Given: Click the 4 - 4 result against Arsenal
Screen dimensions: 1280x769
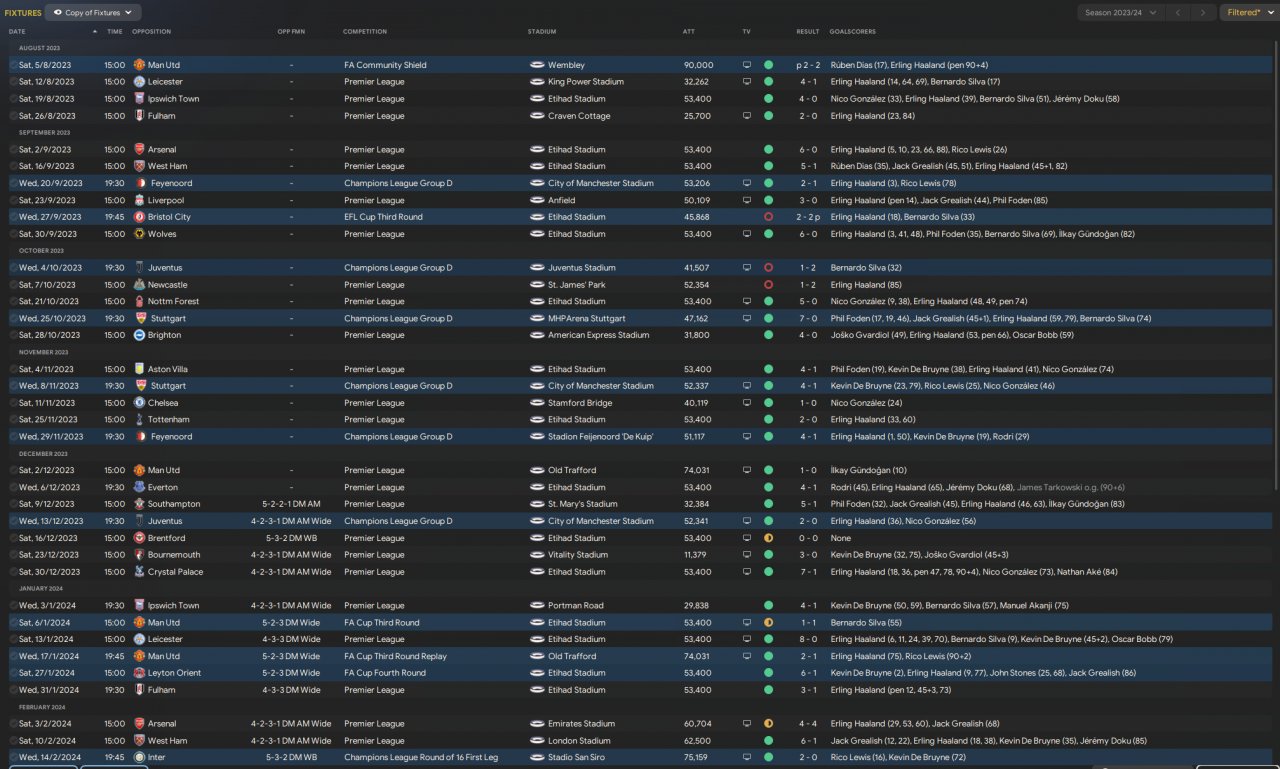Looking at the screenshot, I should coord(808,723).
